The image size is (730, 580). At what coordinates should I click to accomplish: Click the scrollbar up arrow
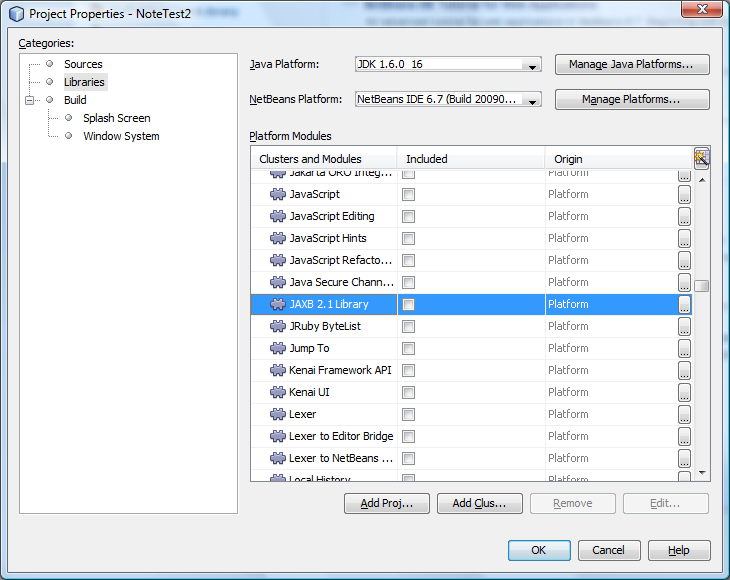pos(702,180)
